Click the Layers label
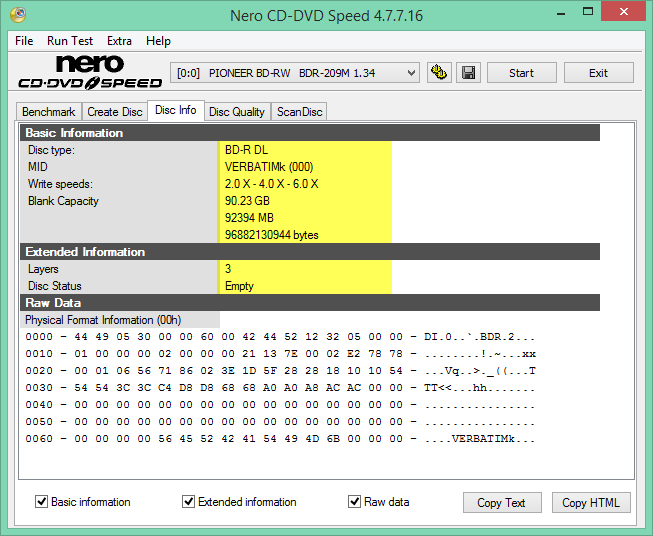Viewport: 653px width, 536px height. point(43,269)
